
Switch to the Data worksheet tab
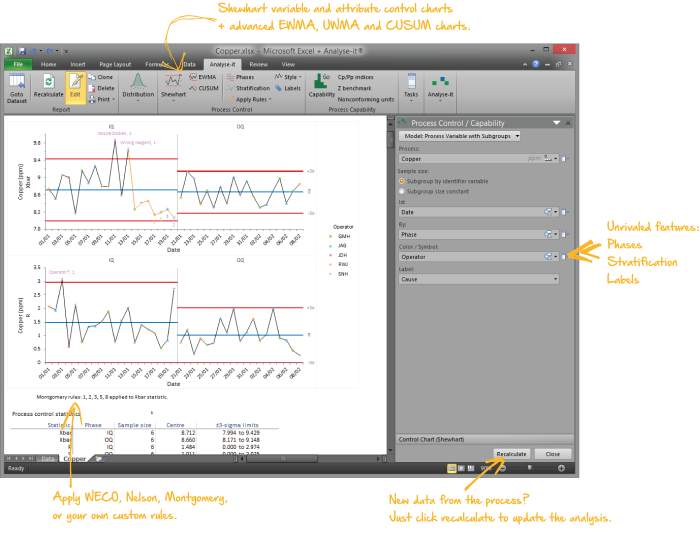point(47,459)
